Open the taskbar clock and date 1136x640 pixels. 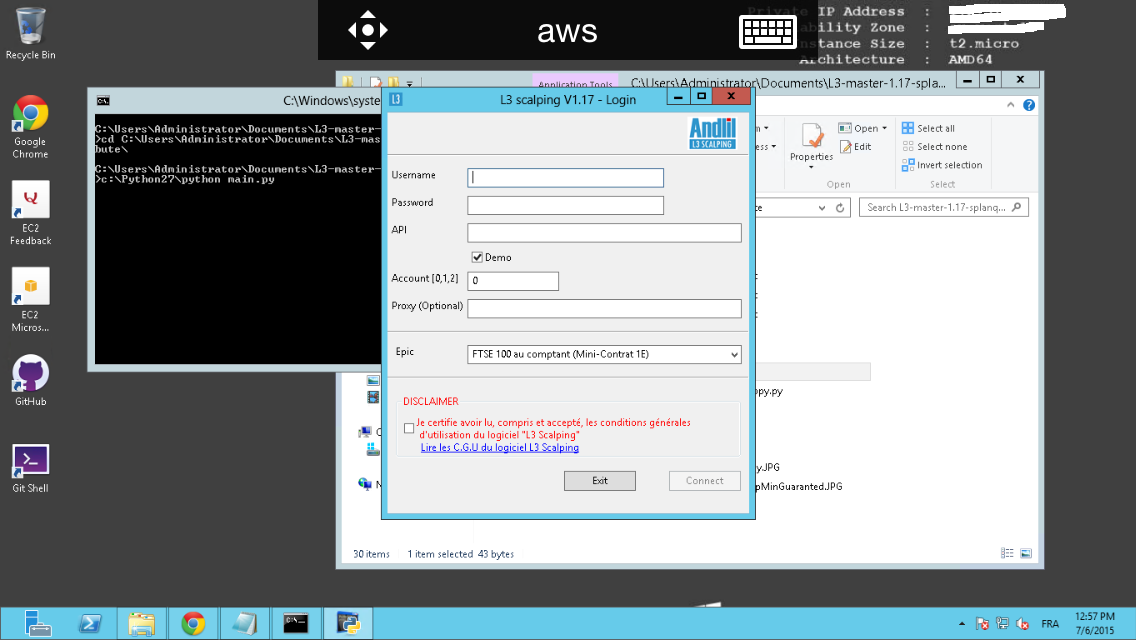pyautogui.click(x=1095, y=623)
